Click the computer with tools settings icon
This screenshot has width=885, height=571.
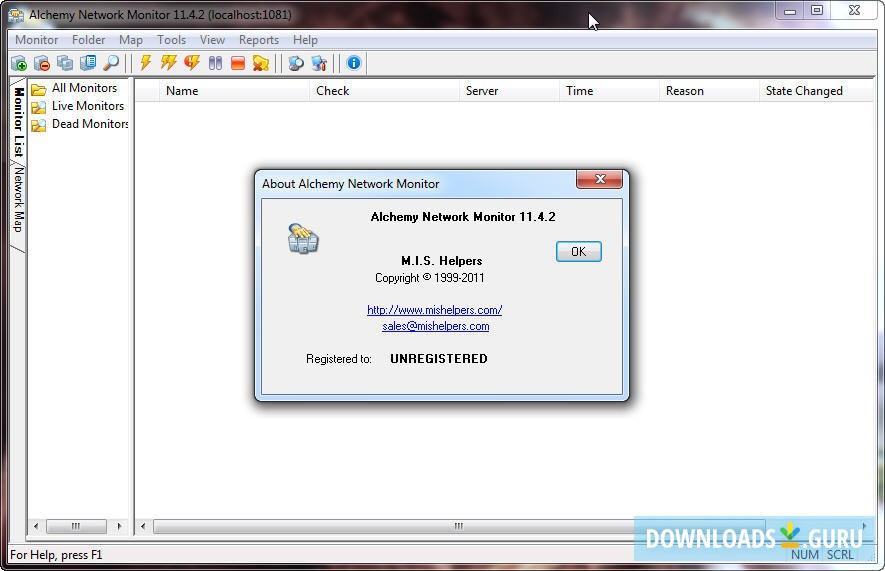click(319, 63)
